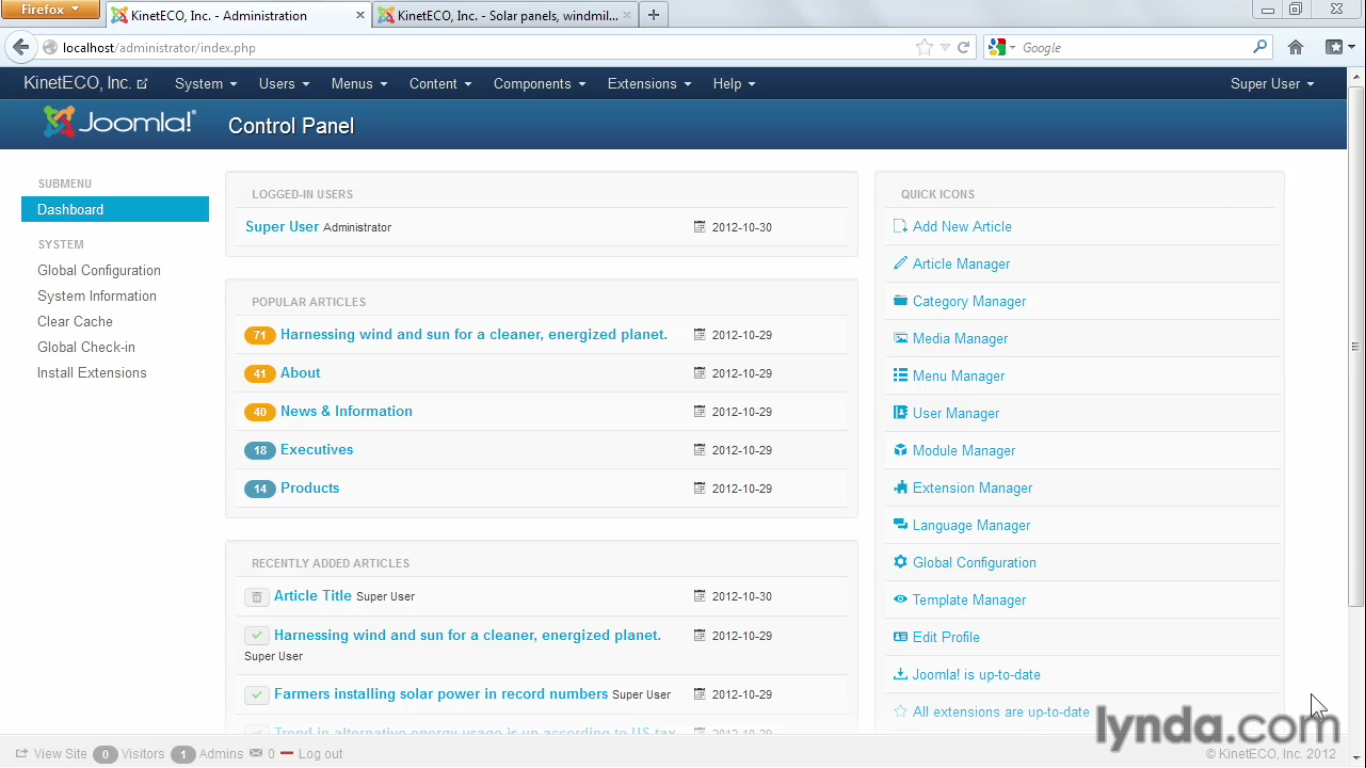
Task: Select Dashboard in the submenu
Action: 115,209
